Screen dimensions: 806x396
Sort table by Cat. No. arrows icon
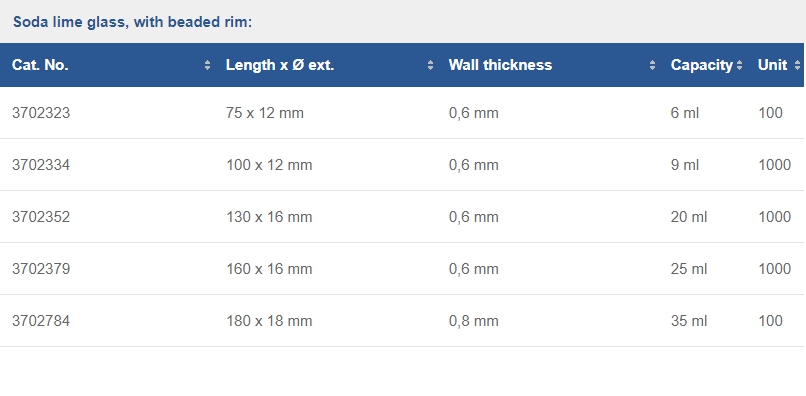[x=207, y=65]
